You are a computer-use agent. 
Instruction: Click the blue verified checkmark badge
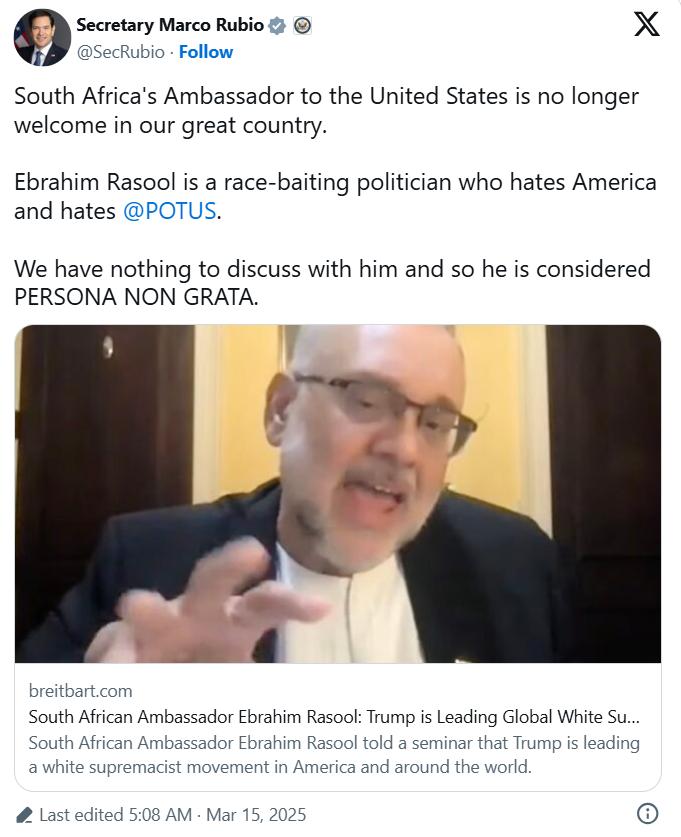click(276, 25)
